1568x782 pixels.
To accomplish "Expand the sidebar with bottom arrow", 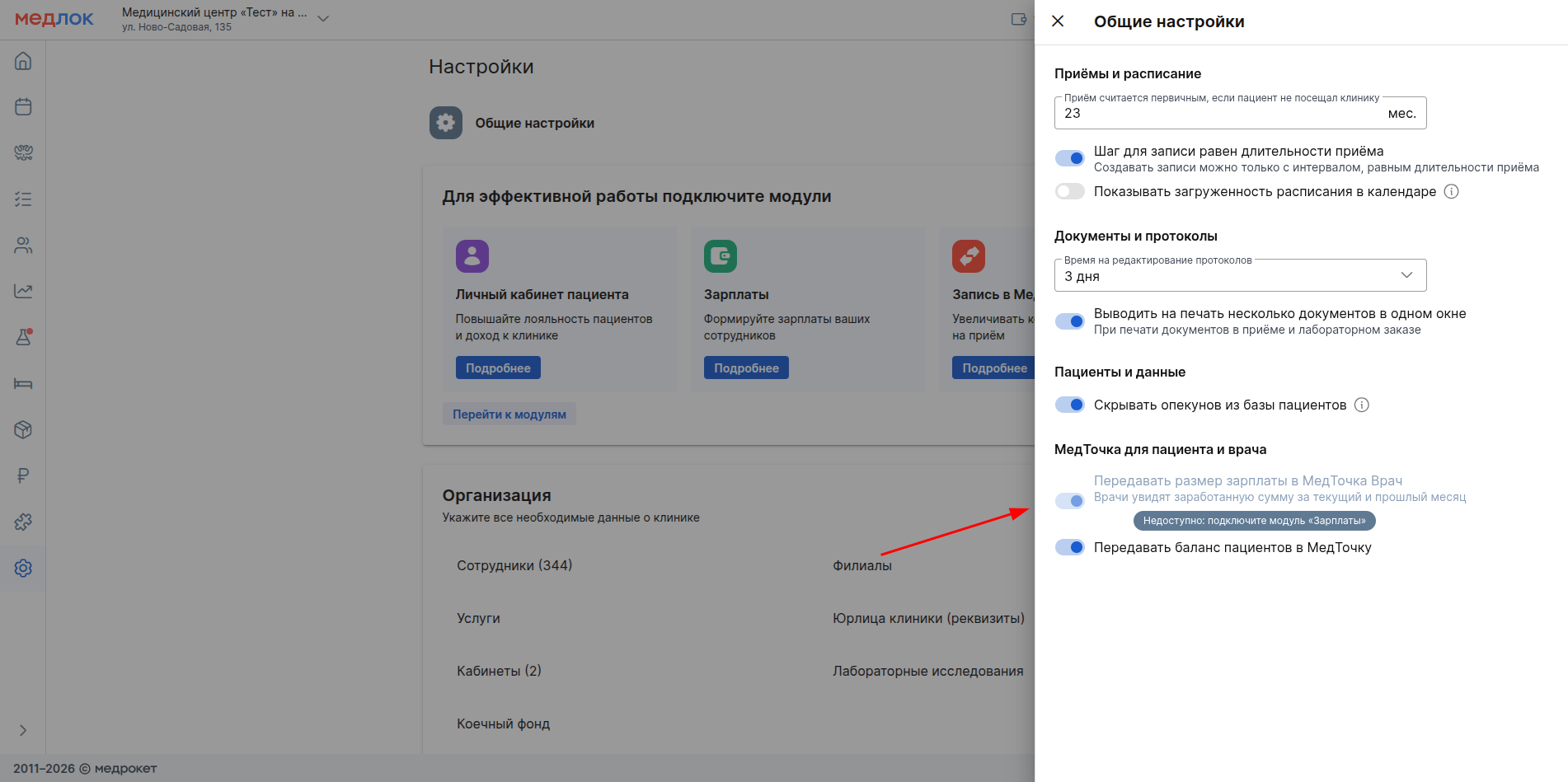I will 23,730.
